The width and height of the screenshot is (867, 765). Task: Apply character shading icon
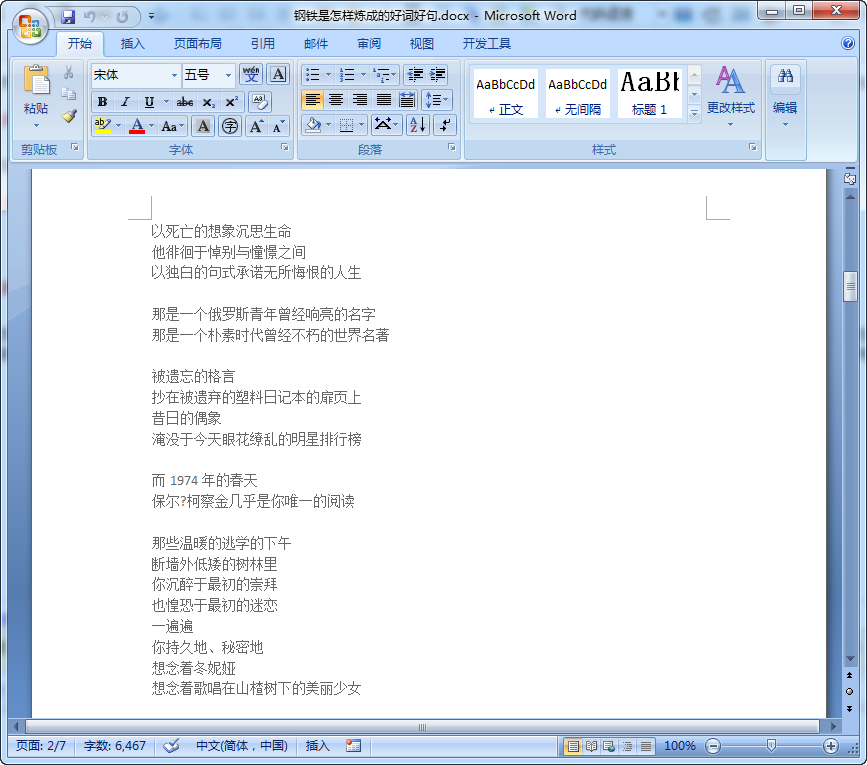click(x=203, y=126)
